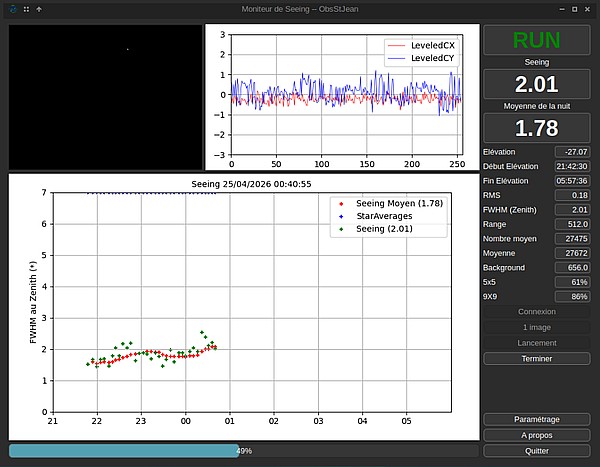
Task: Click the LeveledCX legend entry
Action: (421, 46)
